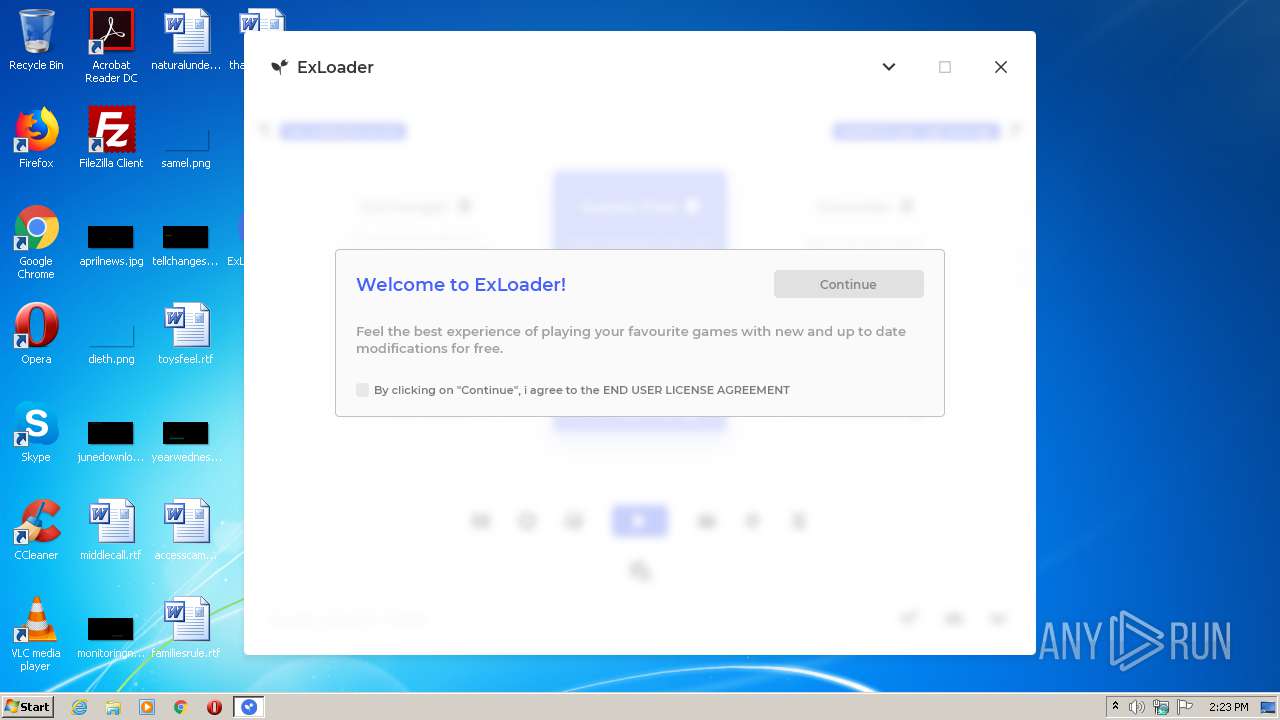
Task: Select Opera desktop shortcut
Action: pyautogui.click(x=36, y=334)
